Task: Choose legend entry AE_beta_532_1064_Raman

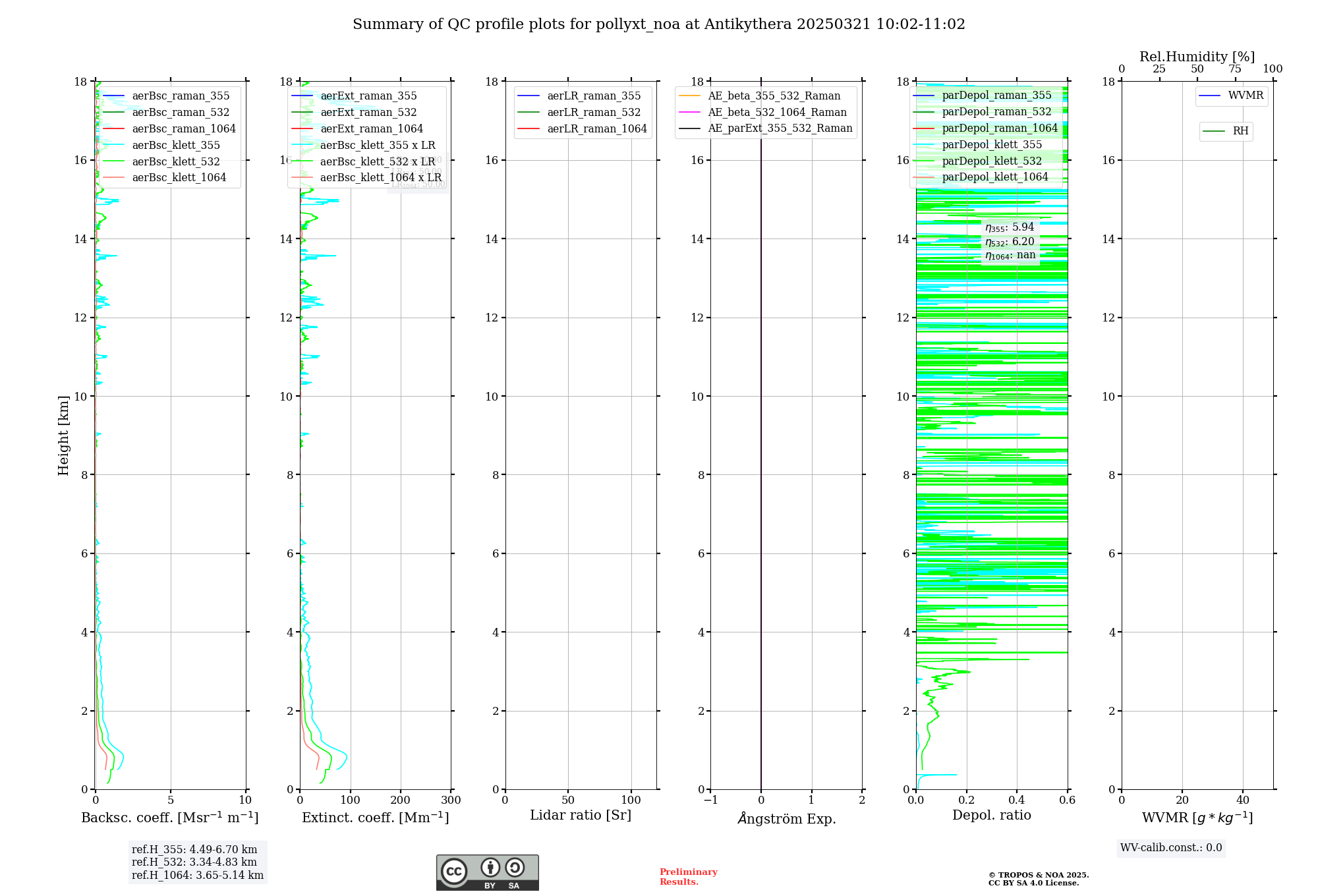Action: pos(763,113)
